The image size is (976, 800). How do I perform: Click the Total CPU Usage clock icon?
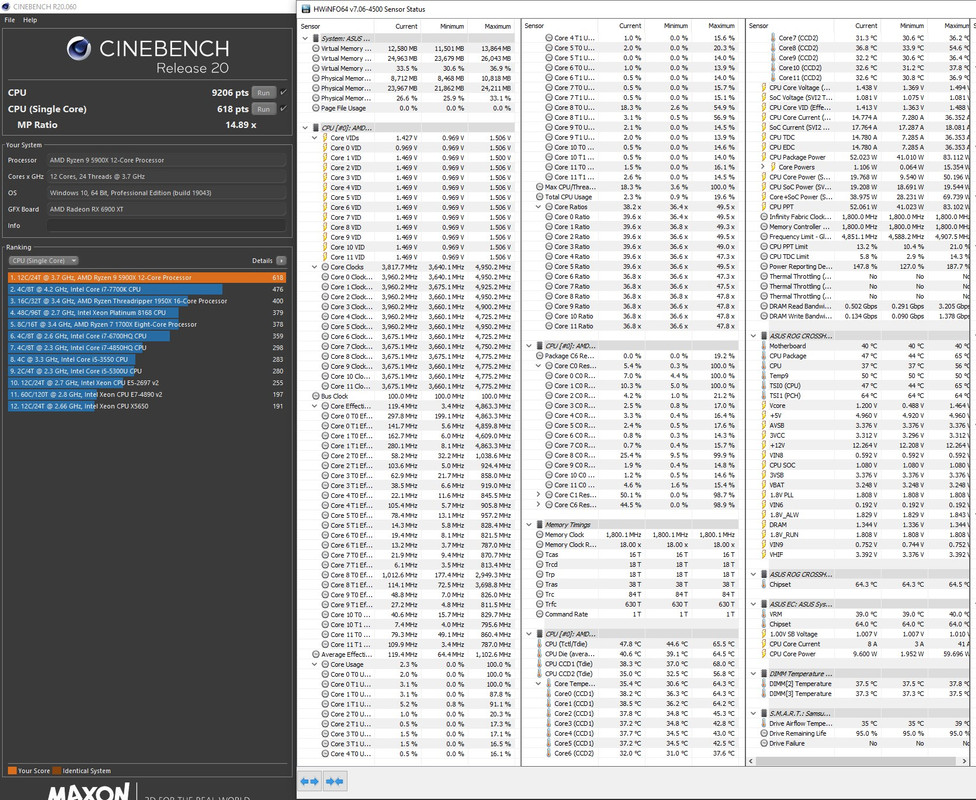(540, 197)
